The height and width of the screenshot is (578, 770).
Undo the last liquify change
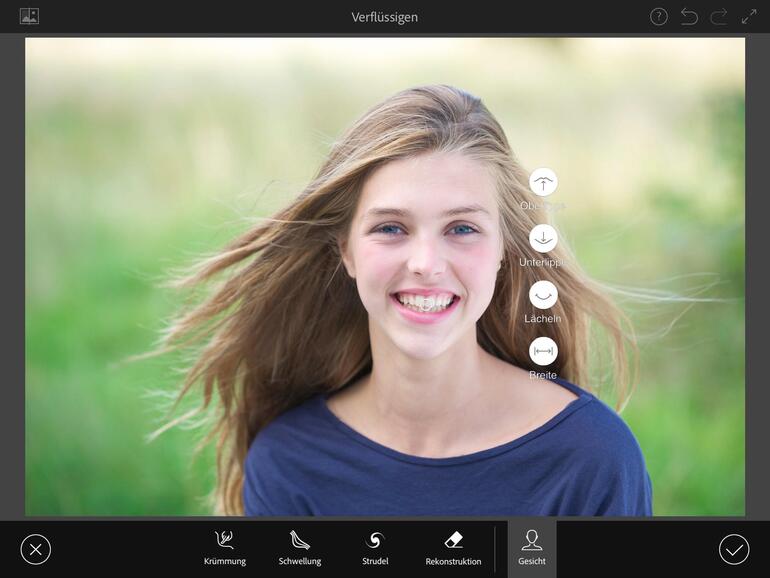pyautogui.click(x=689, y=17)
